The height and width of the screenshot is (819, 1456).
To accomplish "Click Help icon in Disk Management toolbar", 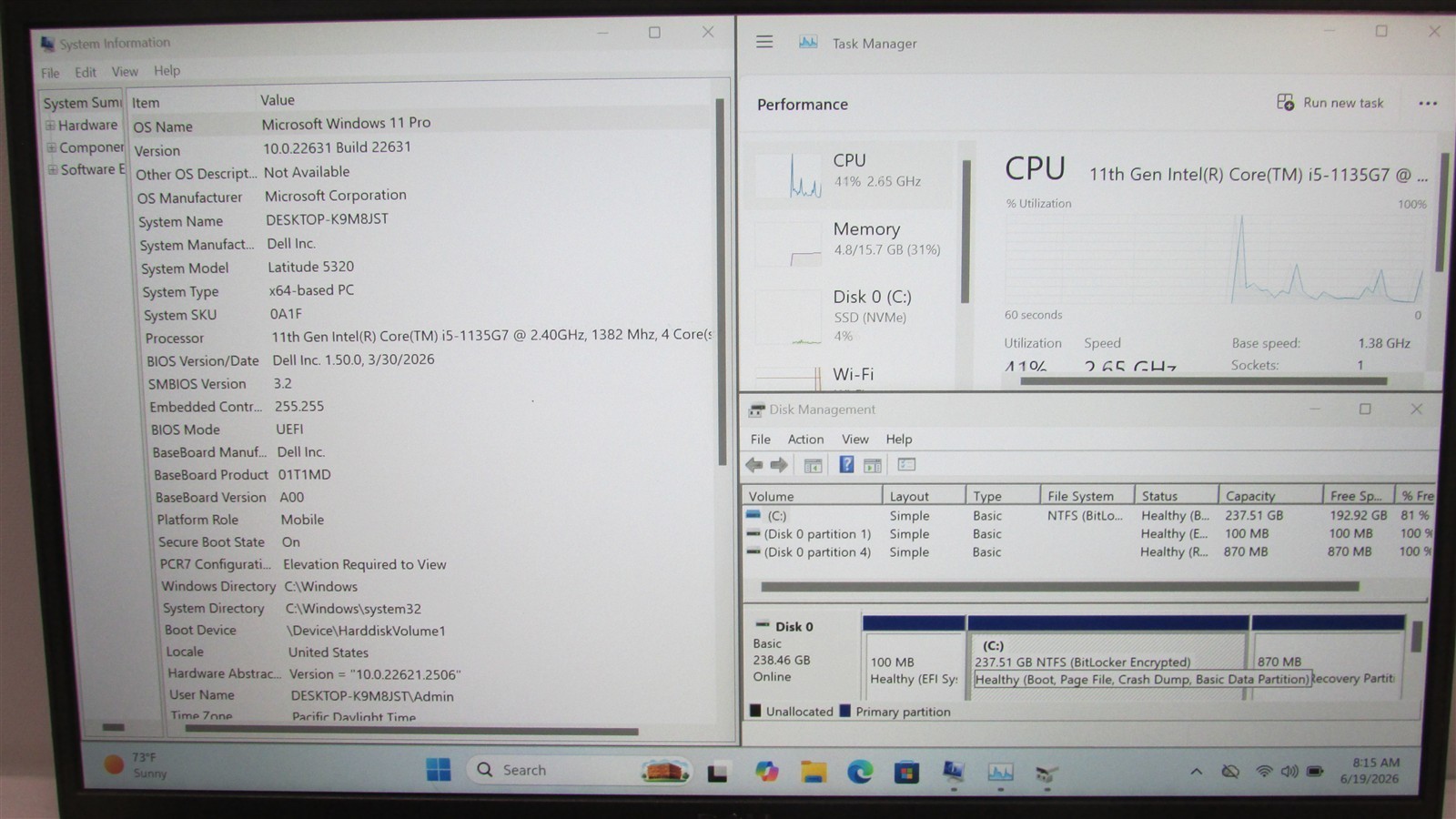I will pos(846,465).
